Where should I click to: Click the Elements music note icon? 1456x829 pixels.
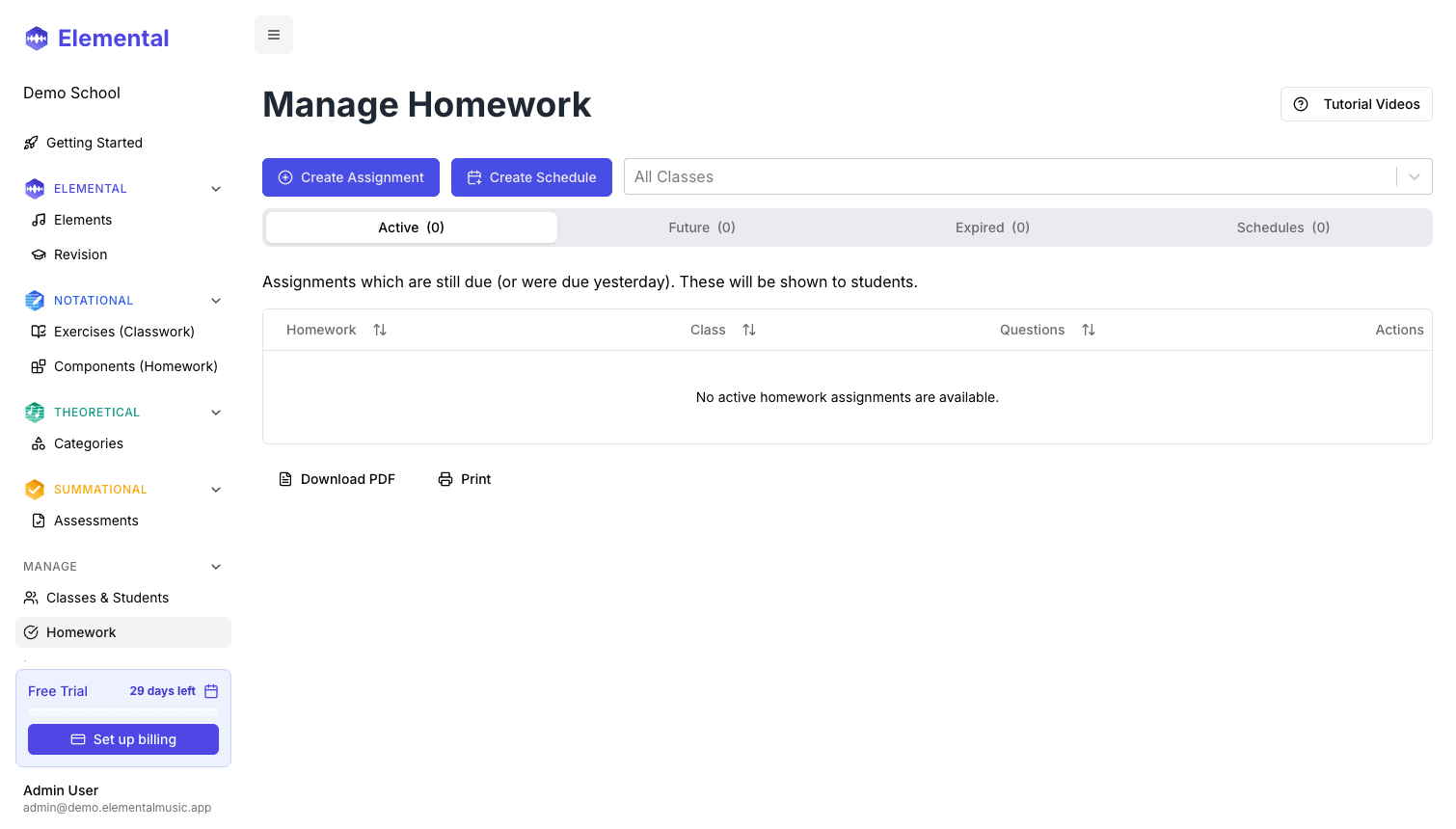38,219
